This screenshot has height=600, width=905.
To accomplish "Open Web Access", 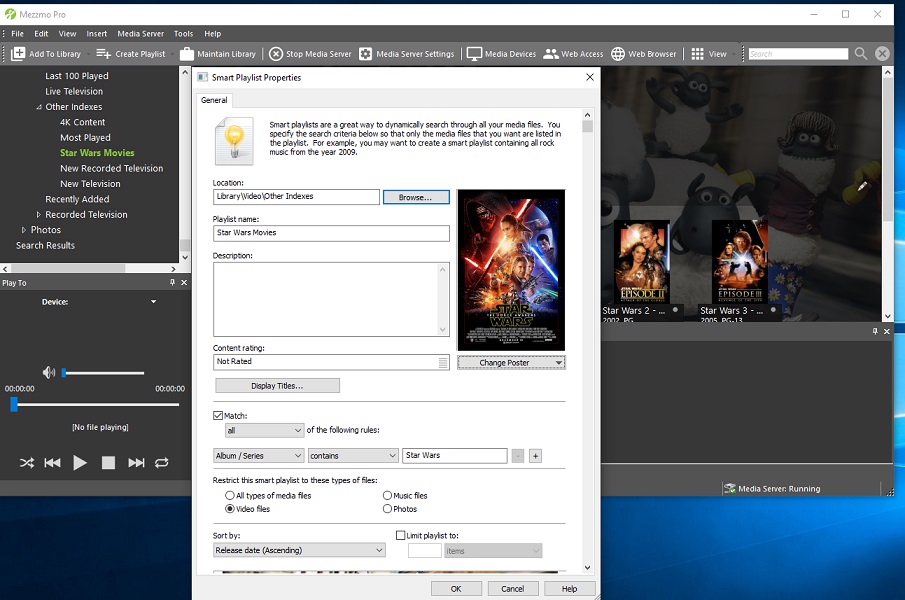I will click(x=573, y=54).
